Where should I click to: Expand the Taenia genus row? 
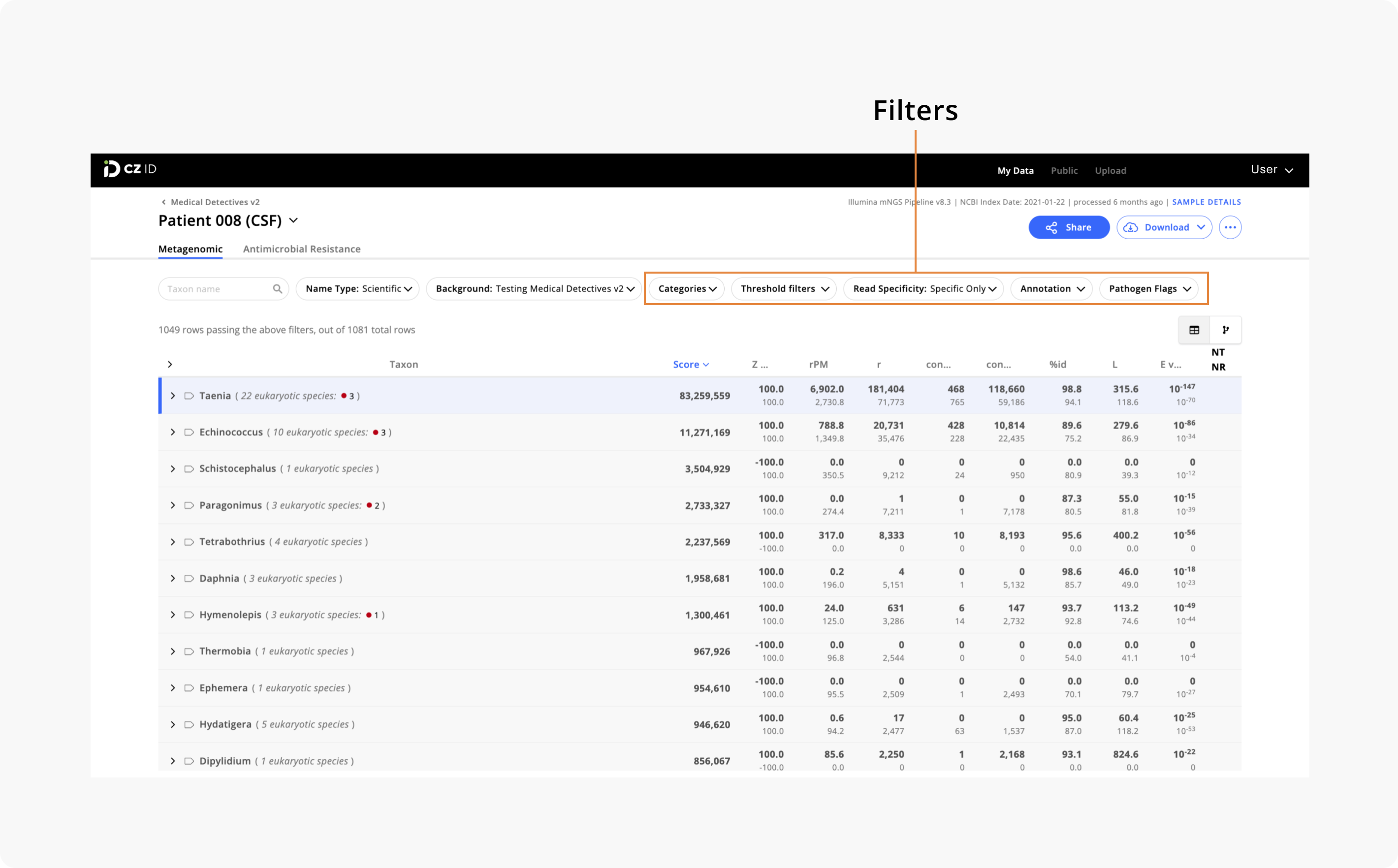pos(173,396)
